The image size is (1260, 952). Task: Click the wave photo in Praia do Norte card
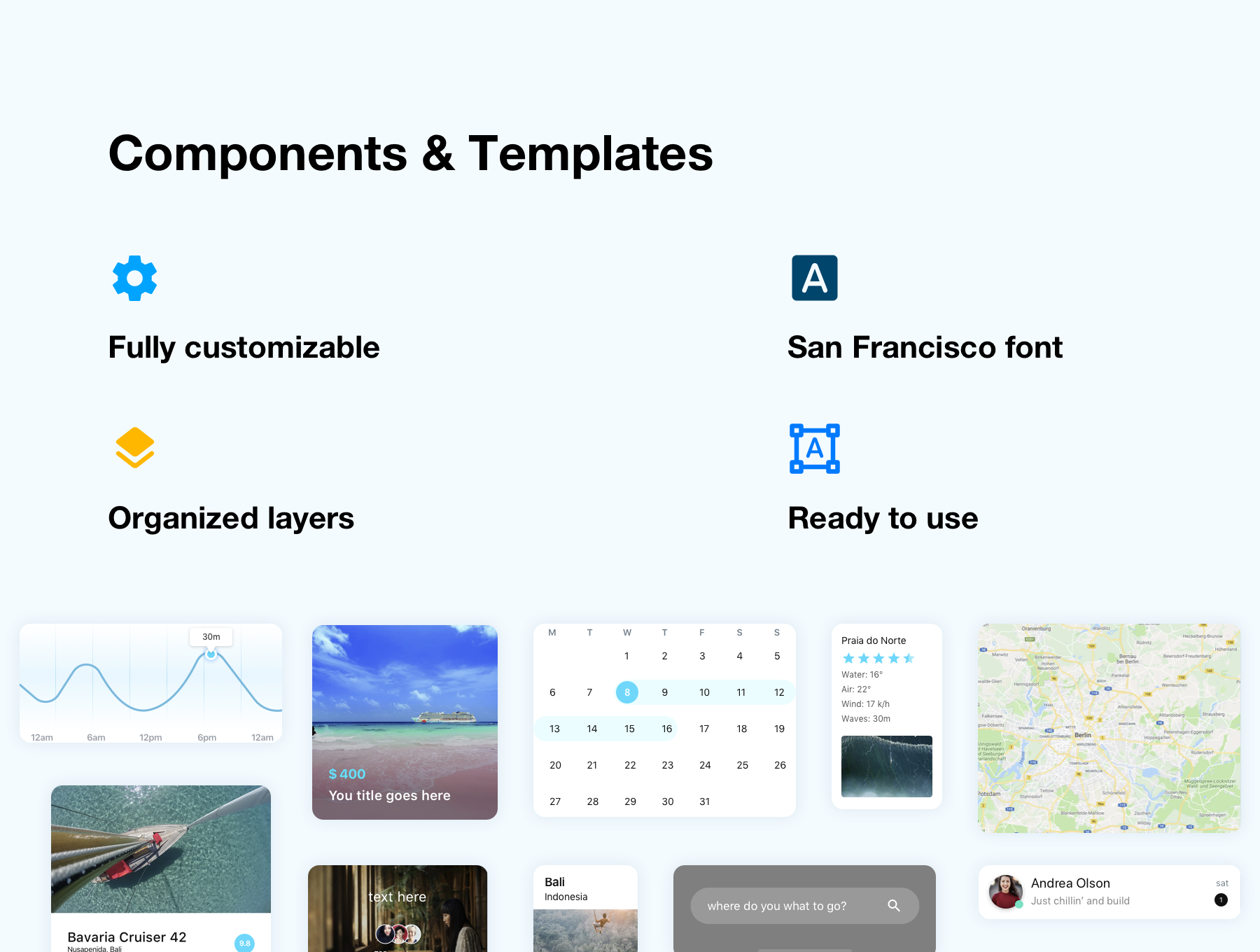click(886, 766)
